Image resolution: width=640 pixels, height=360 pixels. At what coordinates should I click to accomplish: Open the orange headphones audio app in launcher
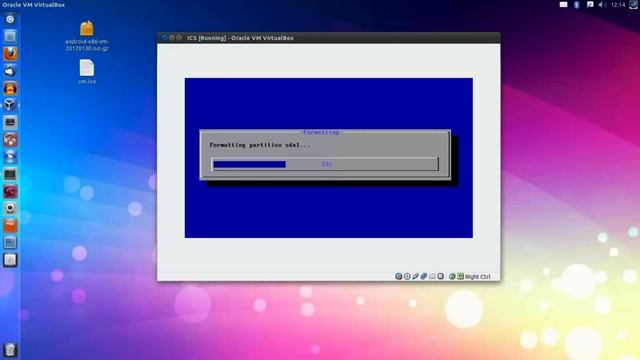coord(10,88)
